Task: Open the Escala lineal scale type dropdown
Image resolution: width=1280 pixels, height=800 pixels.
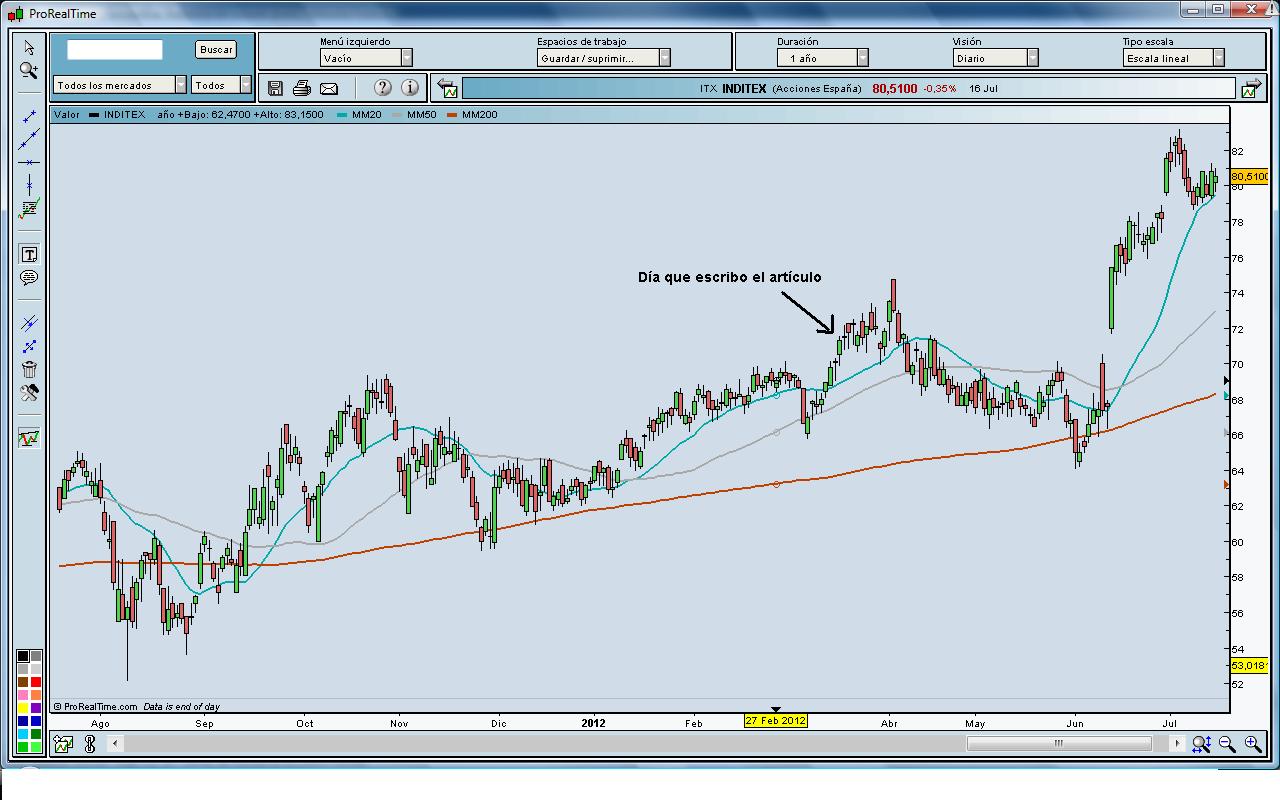Action: 1174,58
